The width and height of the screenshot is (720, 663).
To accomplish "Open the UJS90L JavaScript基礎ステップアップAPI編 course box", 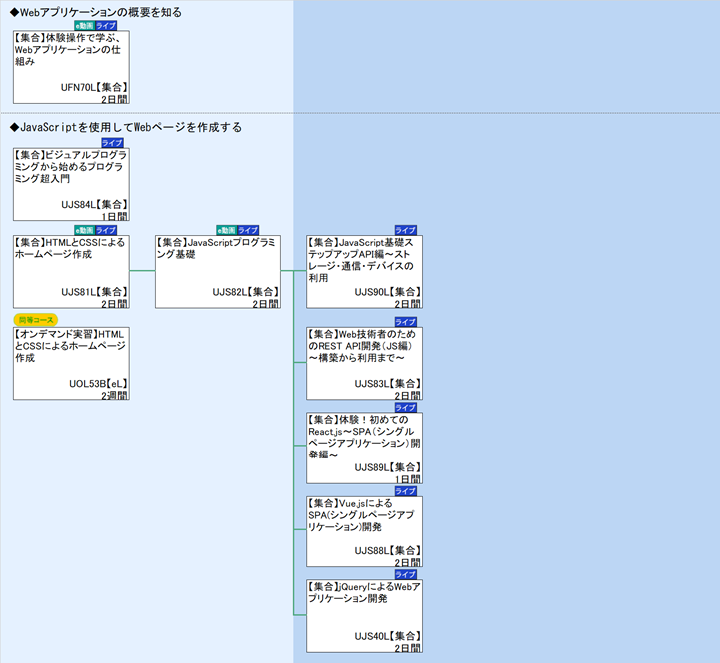I will click(365, 271).
